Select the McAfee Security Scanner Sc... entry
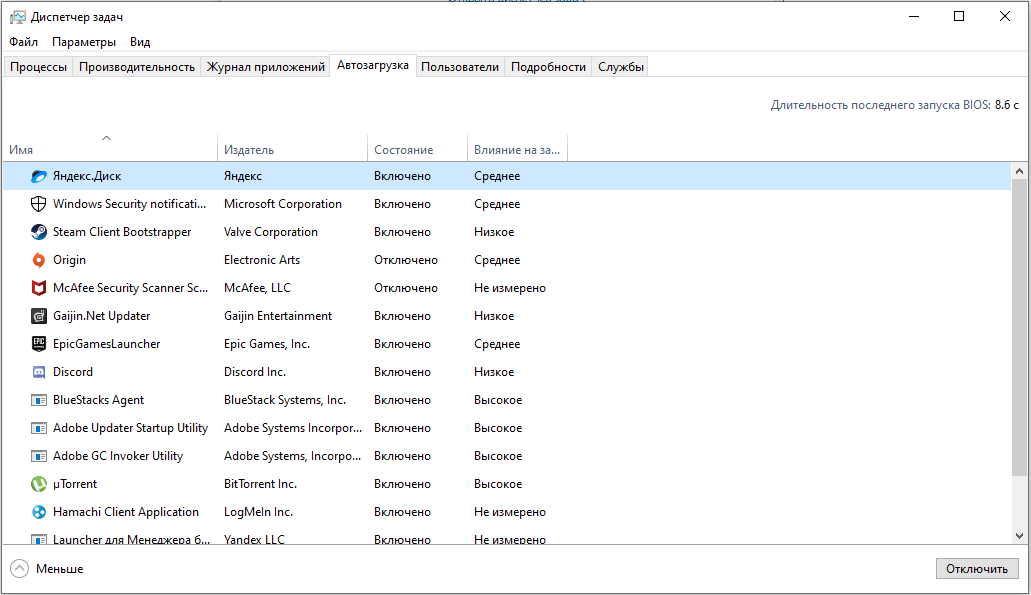Image resolution: width=1031 pixels, height=595 pixels. pyautogui.click(x=130, y=288)
